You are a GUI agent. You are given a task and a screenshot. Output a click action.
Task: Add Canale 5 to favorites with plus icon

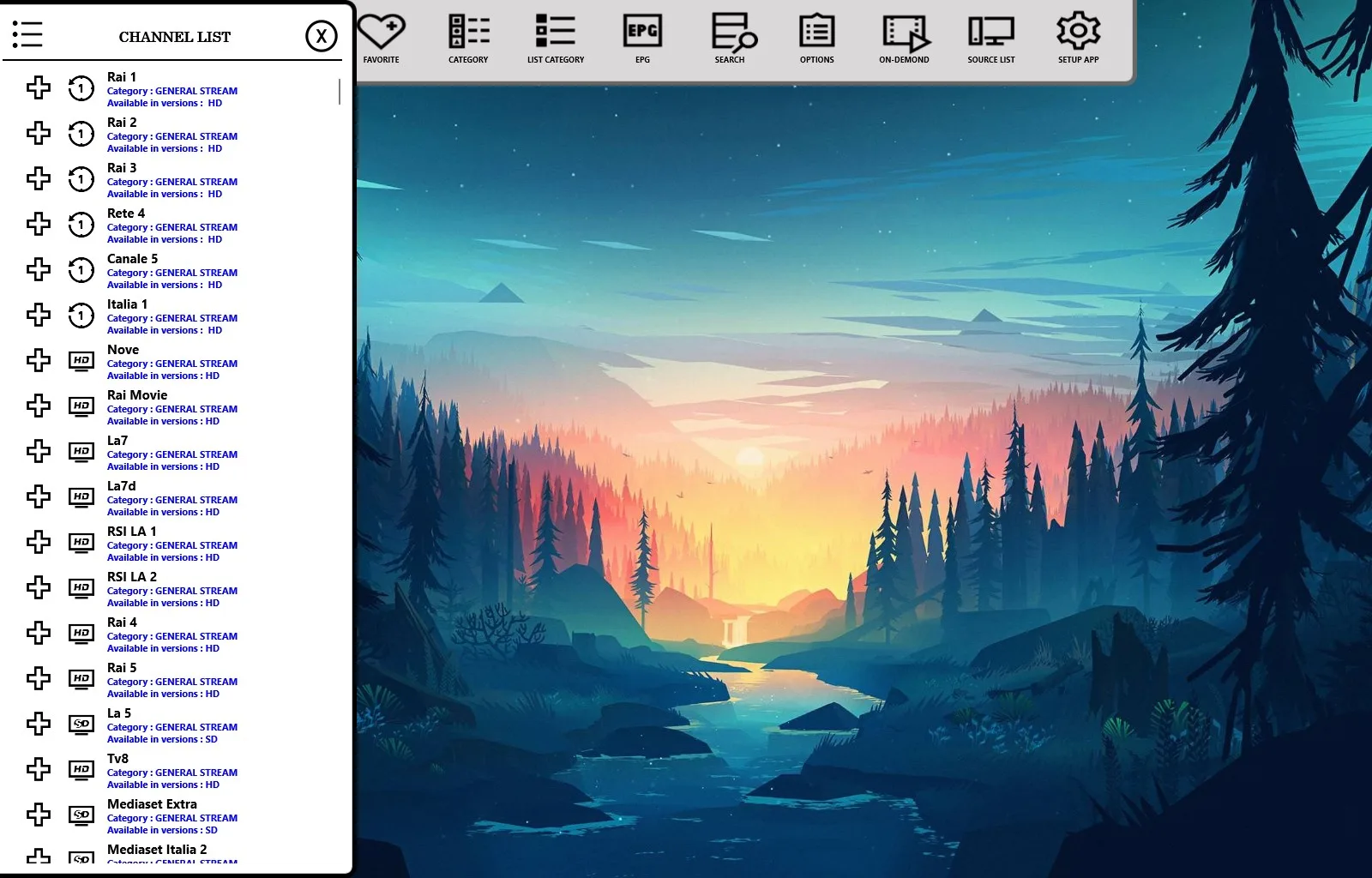click(x=39, y=269)
